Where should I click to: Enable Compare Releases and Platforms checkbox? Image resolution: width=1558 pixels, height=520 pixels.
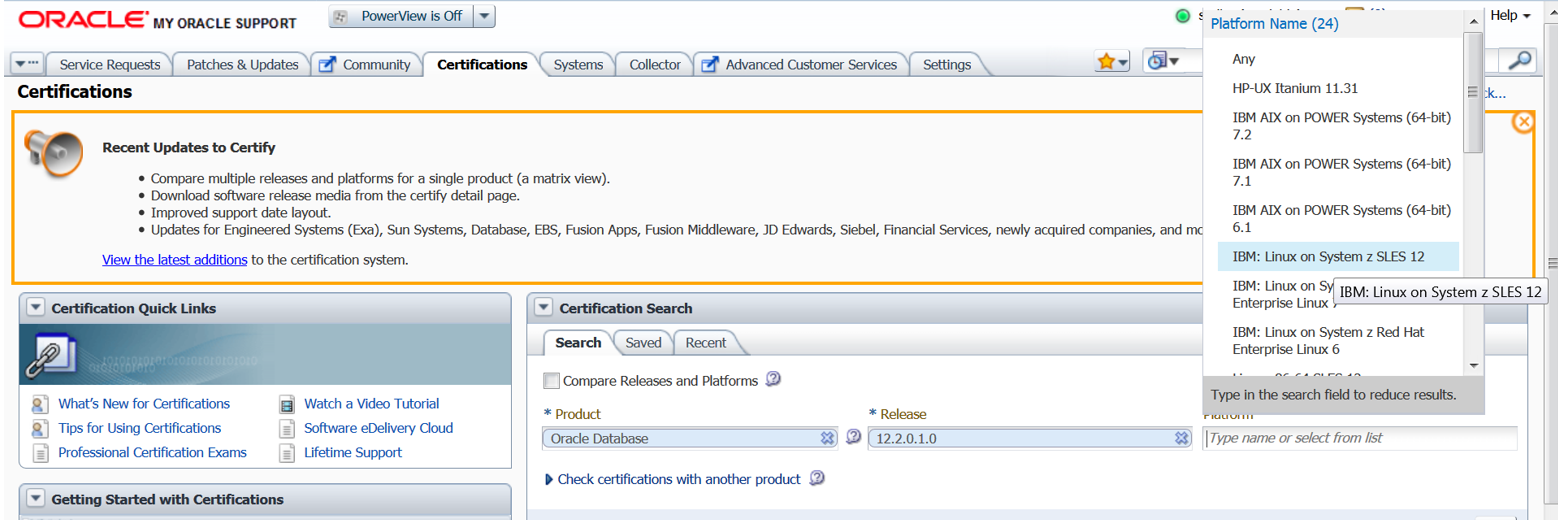[551, 381]
